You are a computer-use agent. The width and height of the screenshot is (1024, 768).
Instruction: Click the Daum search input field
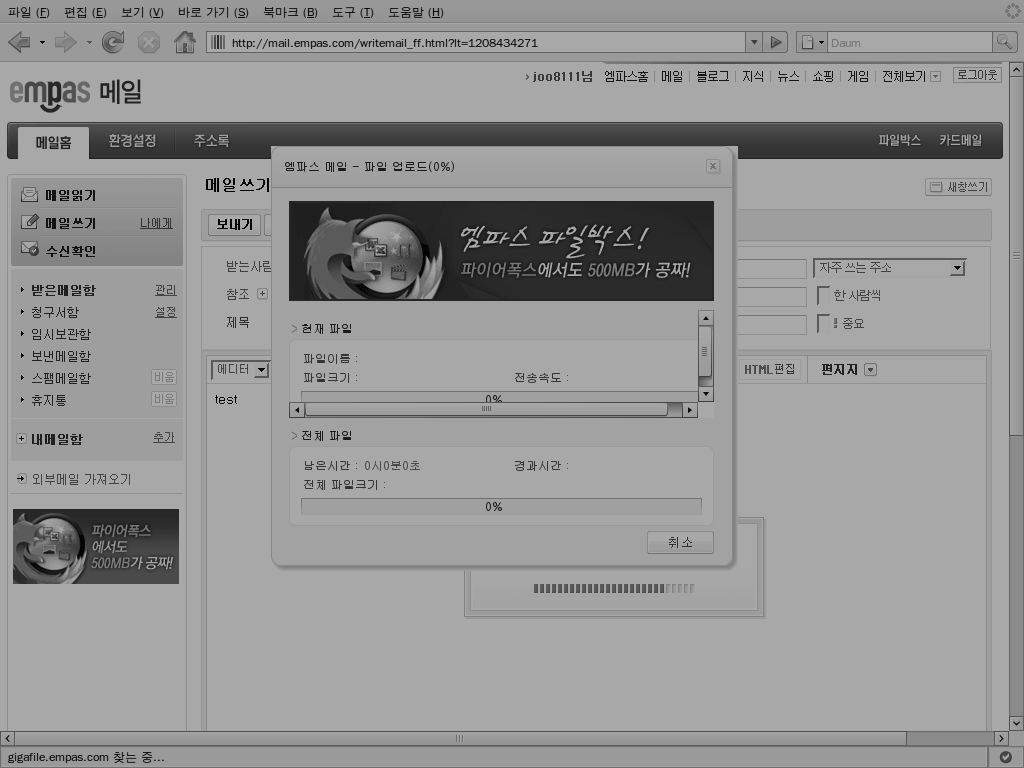point(910,42)
